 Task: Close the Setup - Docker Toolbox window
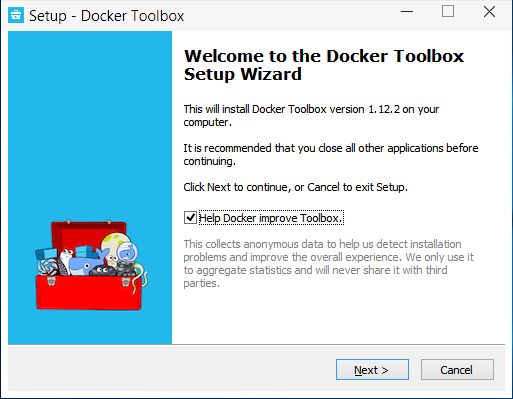489,12
